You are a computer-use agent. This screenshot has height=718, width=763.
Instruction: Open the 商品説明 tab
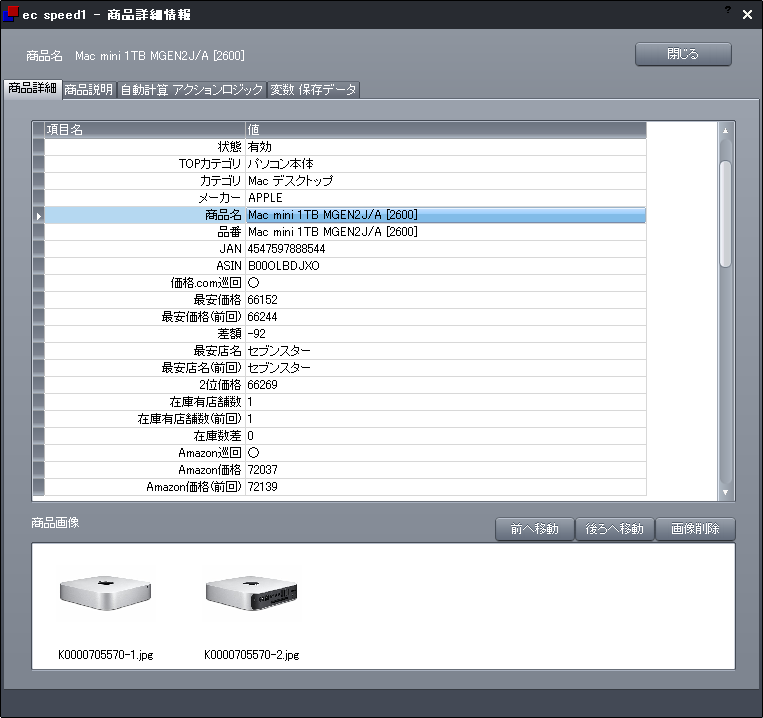89,90
